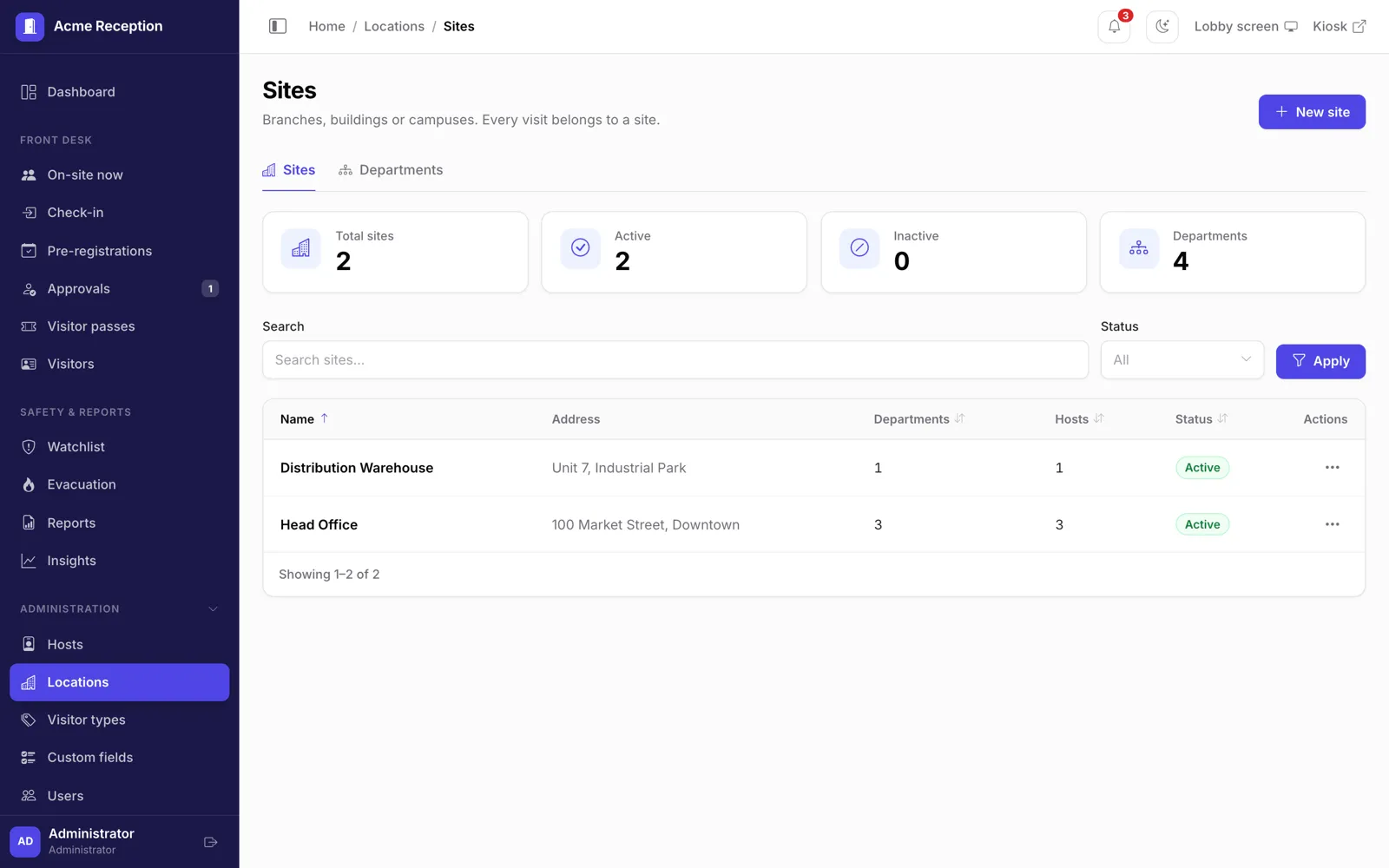Open Approvals with pending badge
This screenshot has width=1389, height=868.
pyautogui.click(x=120, y=288)
